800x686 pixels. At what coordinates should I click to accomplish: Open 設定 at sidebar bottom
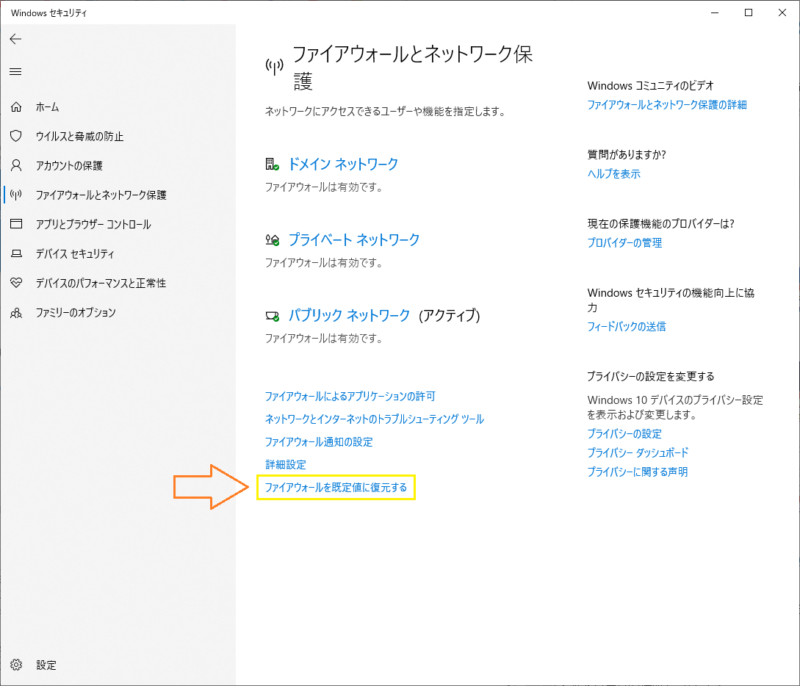pyautogui.click(x=46, y=665)
